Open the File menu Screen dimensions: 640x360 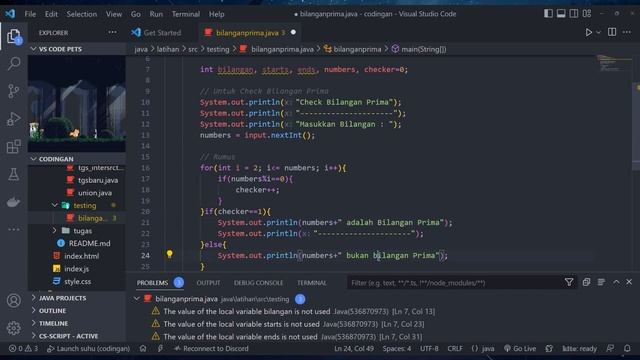coord(30,14)
